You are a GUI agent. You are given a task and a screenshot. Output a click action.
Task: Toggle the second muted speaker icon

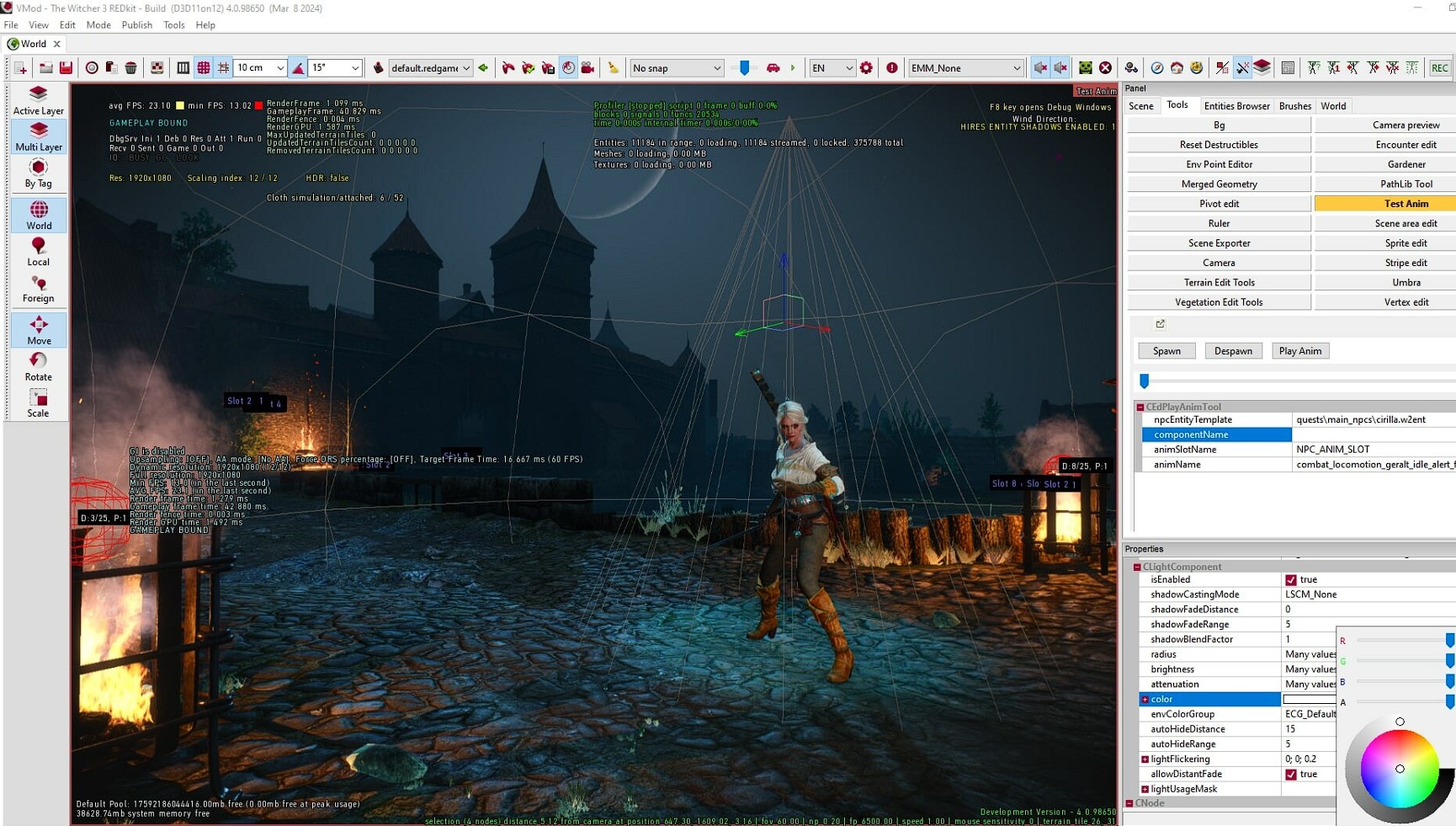(x=1060, y=68)
